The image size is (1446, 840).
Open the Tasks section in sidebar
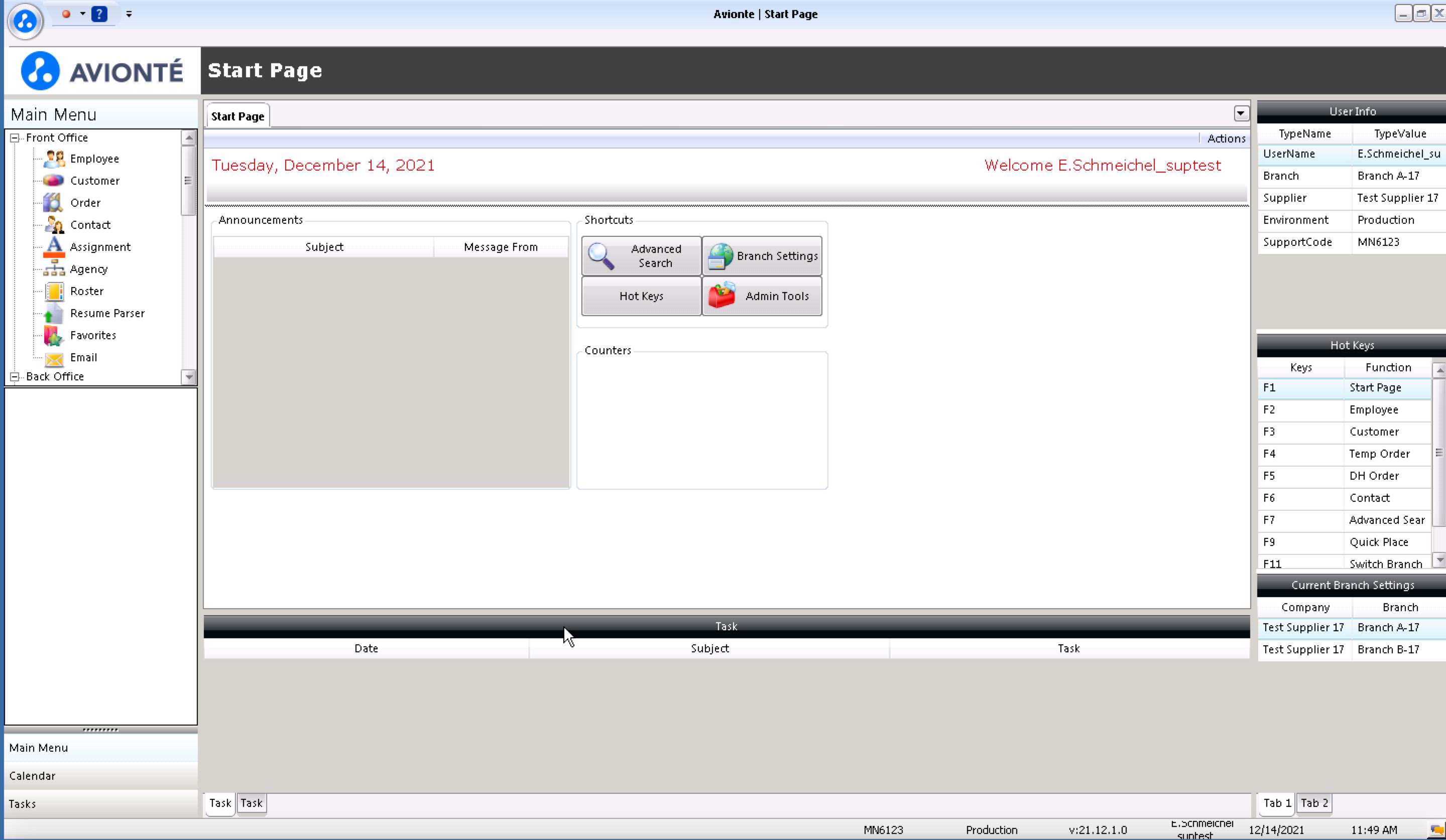pyautogui.click(x=23, y=804)
